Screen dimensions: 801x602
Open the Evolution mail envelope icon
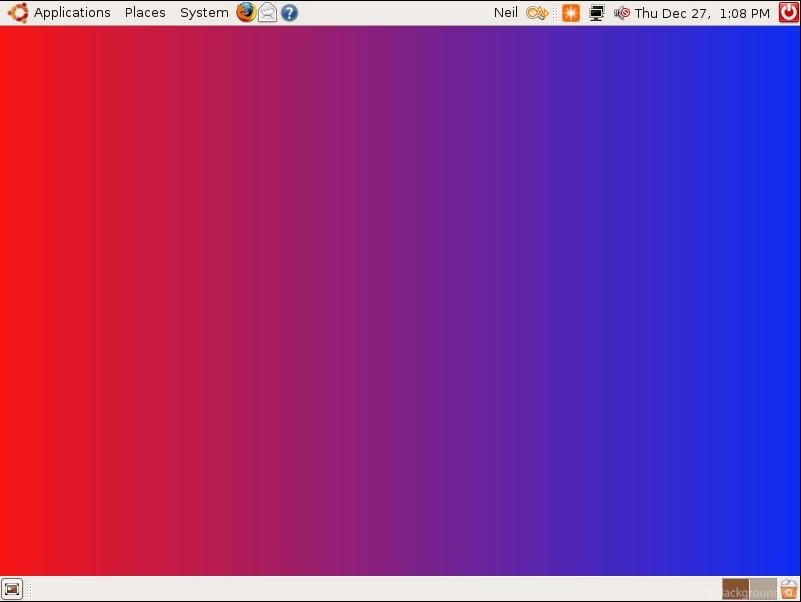[x=268, y=13]
